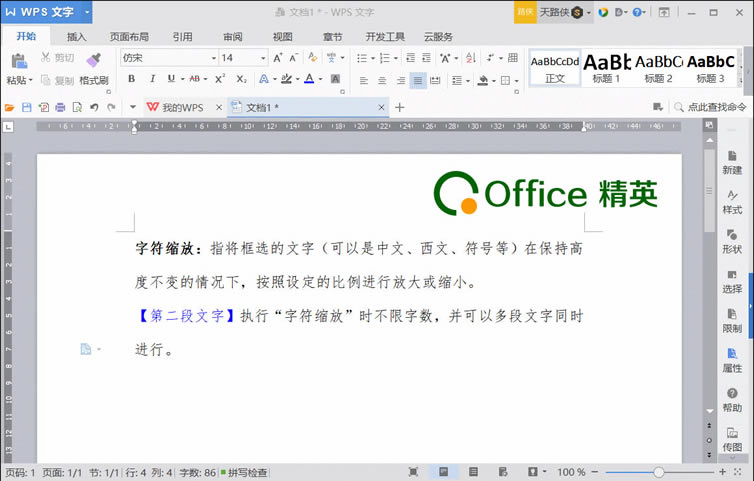Screen dimensions: 754x481
Task: Align text right
Action: point(400,80)
